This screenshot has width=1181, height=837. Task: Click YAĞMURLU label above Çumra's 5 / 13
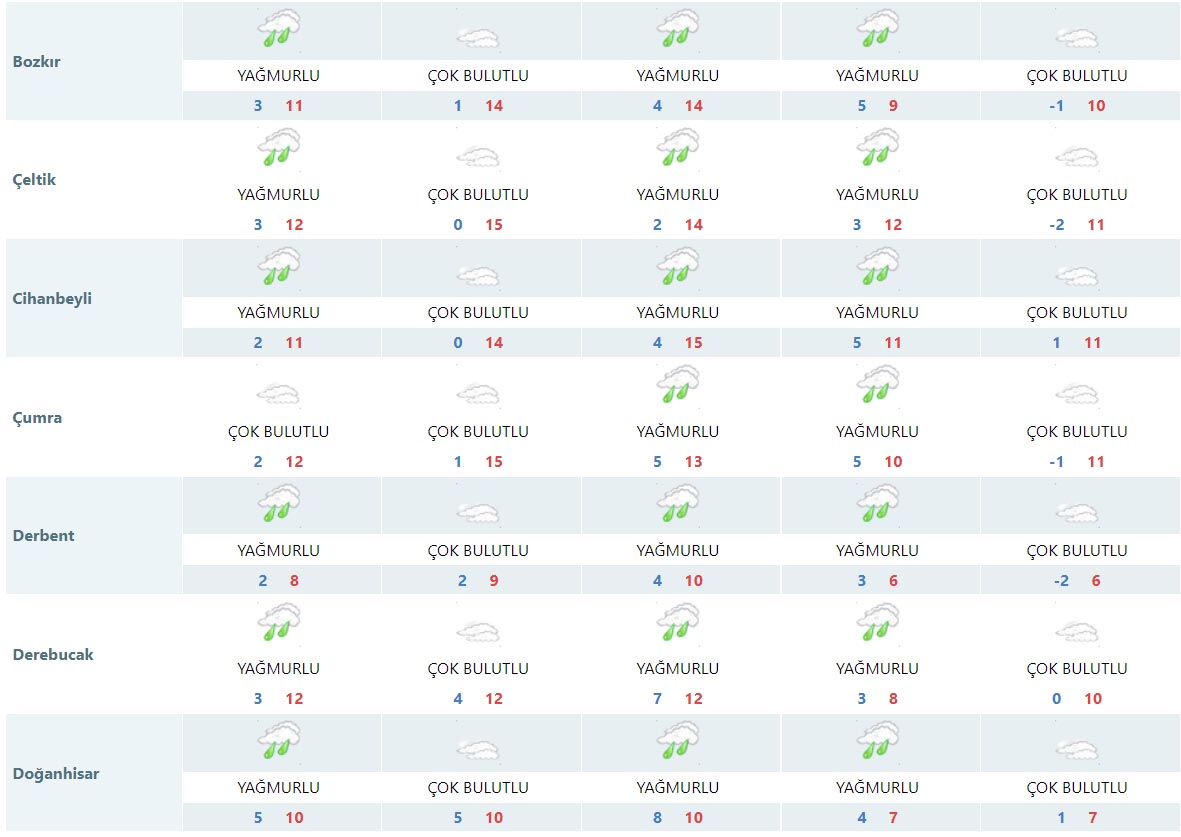click(678, 432)
